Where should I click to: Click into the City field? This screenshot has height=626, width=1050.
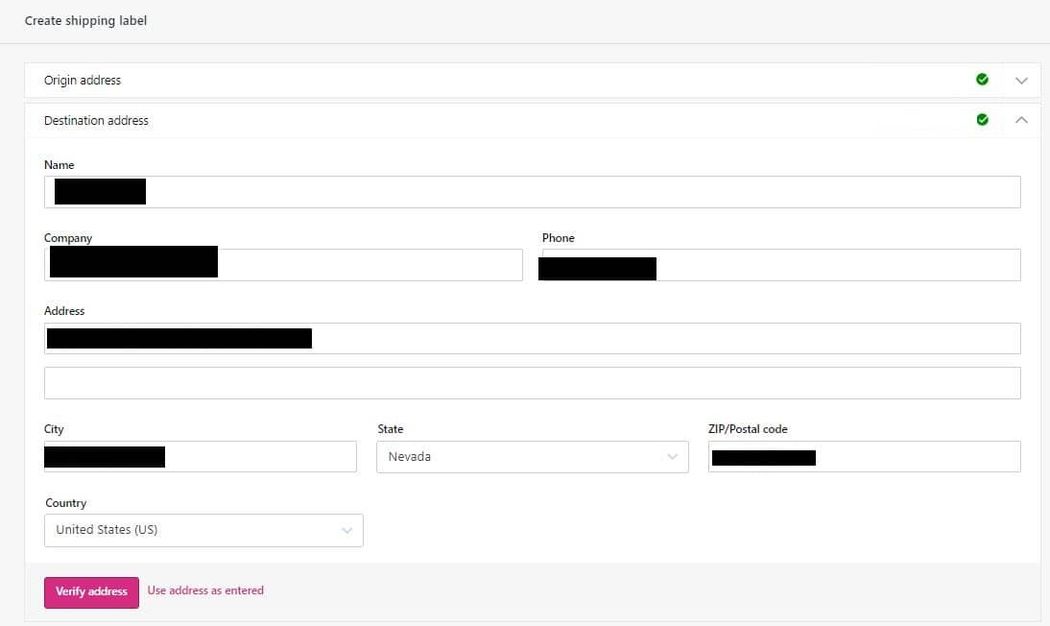tap(260, 457)
